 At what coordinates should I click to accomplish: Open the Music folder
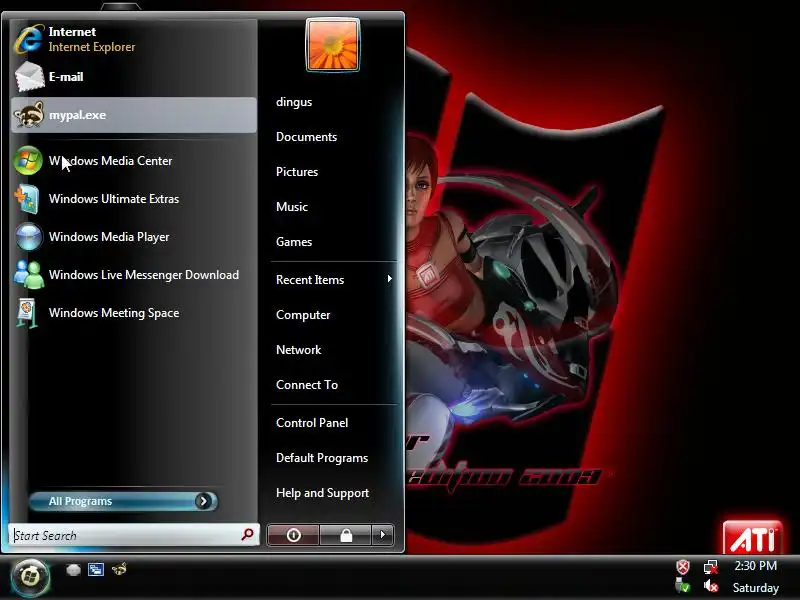(x=292, y=207)
